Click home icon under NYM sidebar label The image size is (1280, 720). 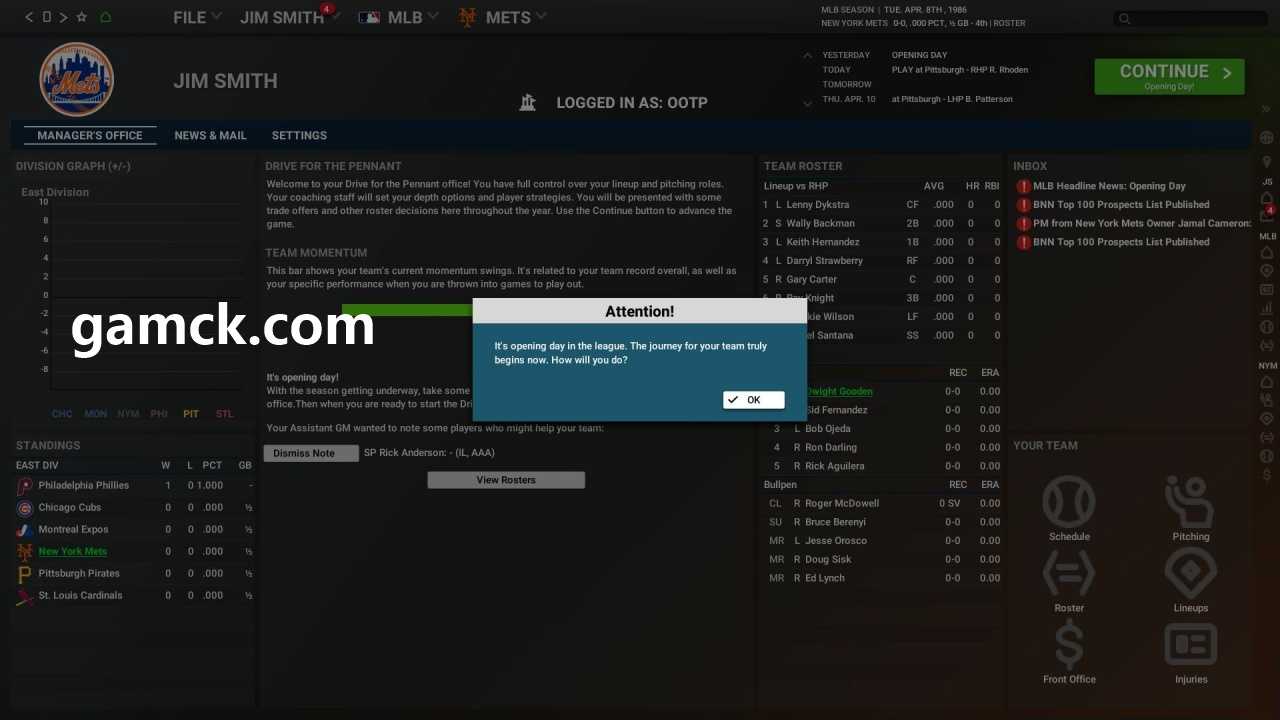click(1267, 381)
